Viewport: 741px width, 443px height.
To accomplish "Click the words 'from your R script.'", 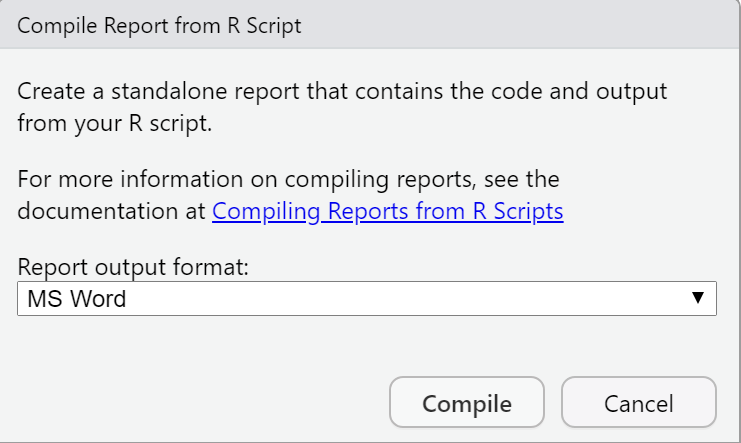I will click(x=115, y=123).
